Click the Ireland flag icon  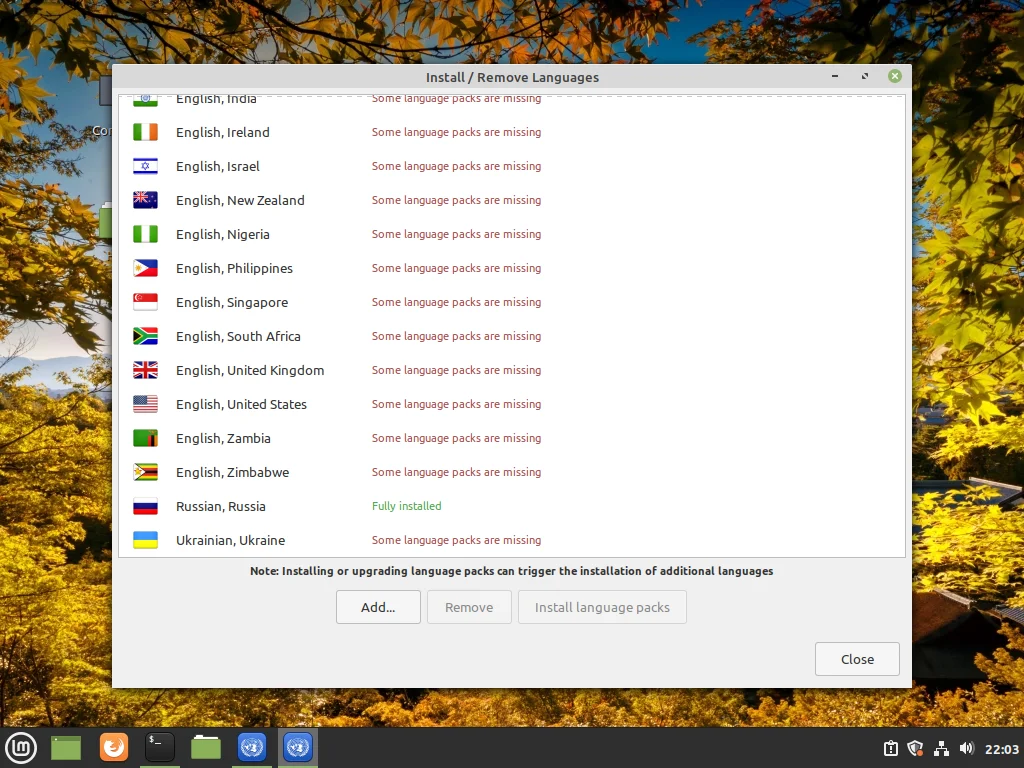tap(145, 133)
